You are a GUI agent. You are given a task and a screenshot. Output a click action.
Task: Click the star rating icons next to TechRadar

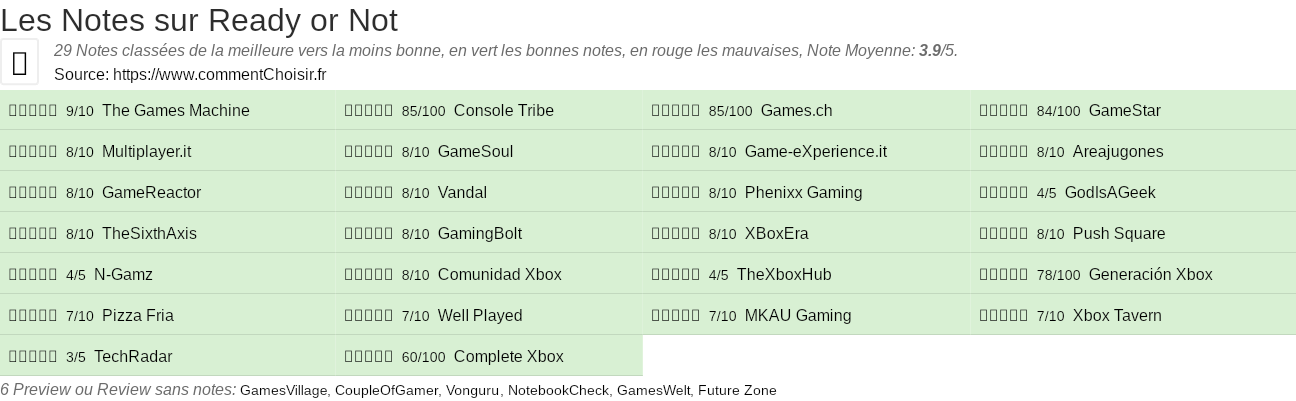click(33, 357)
